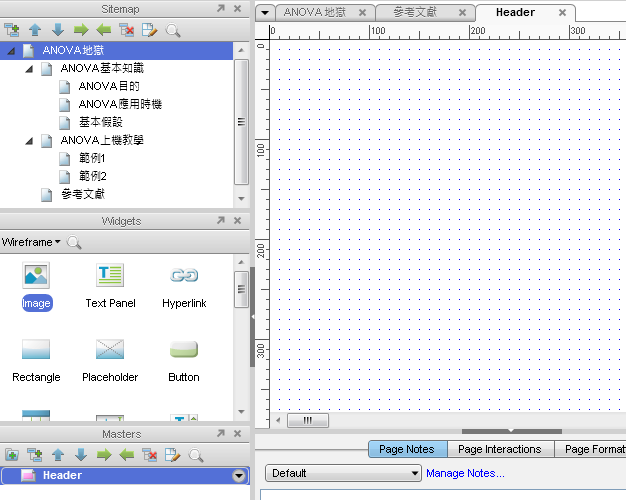Collapse the ANOVA基本知識 tree node
The height and width of the screenshot is (500, 626).
29,69
